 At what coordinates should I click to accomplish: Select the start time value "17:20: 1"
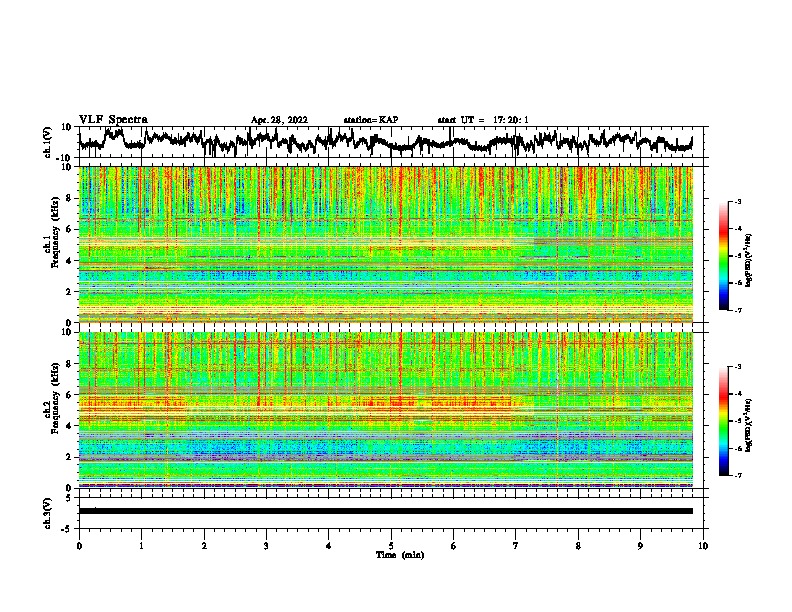tap(511, 120)
